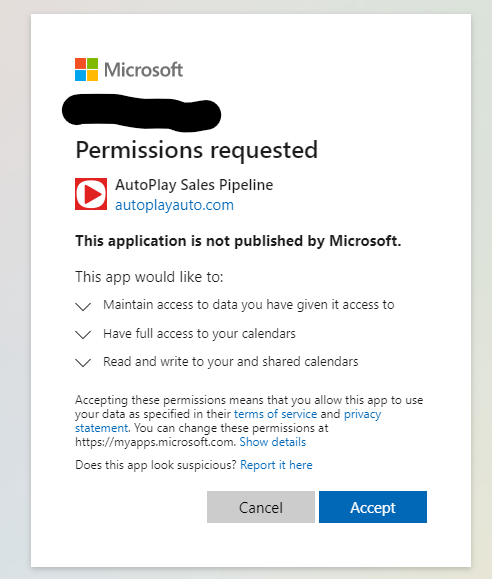Click the AutoPlay Sales Pipeline app name
This screenshot has width=492, height=579.
[194, 185]
